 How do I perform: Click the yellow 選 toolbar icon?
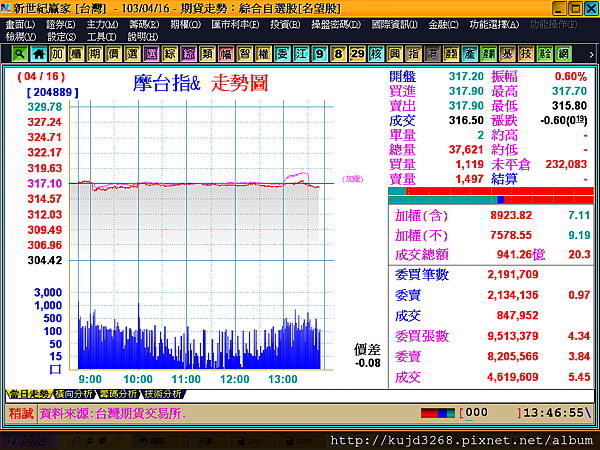point(132,54)
